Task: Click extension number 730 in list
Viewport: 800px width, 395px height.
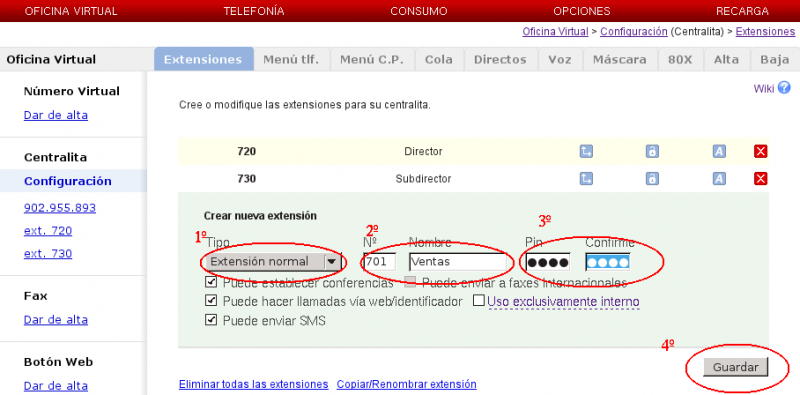Action: point(246,179)
